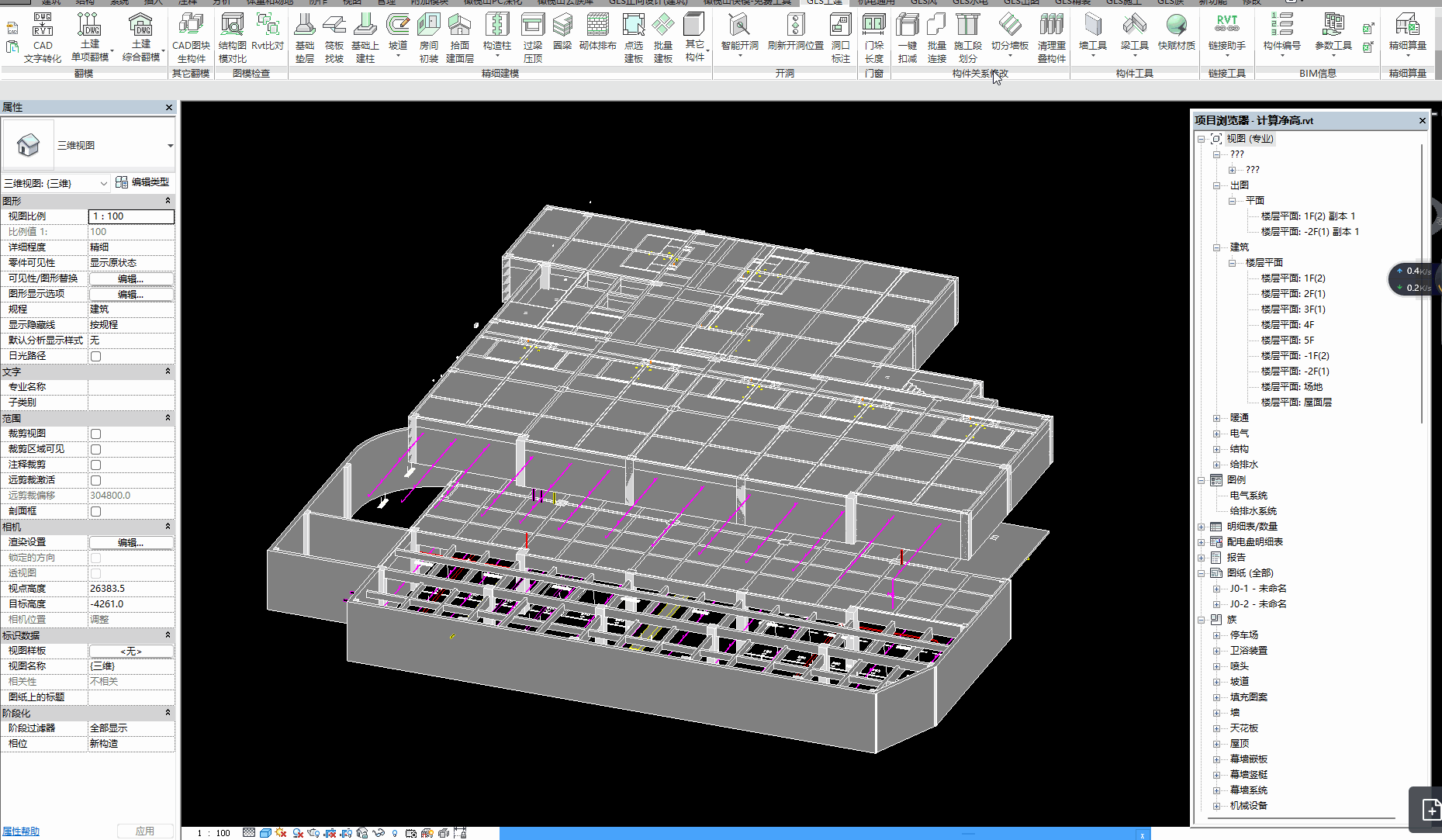The width and height of the screenshot is (1442, 840).
Task: Enable the 裁剪视图 checkbox
Action: pyautogui.click(x=96, y=434)
